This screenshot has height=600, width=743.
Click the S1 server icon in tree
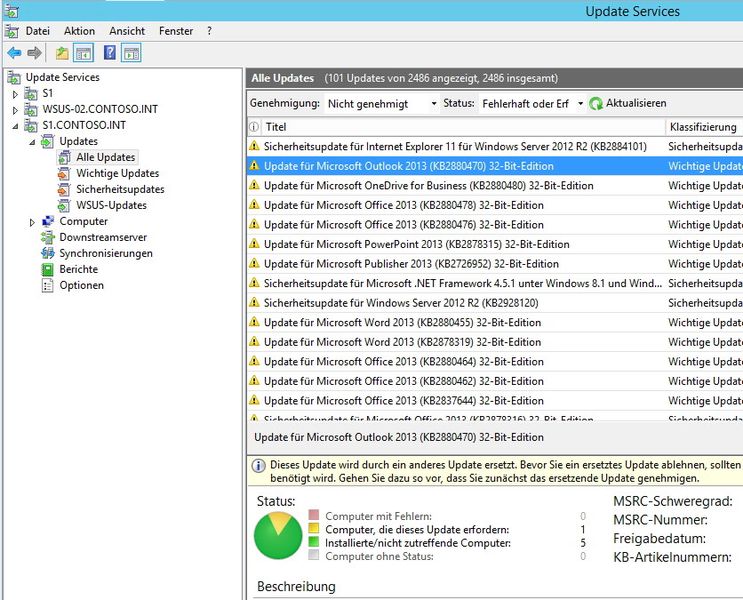[31, 93]
